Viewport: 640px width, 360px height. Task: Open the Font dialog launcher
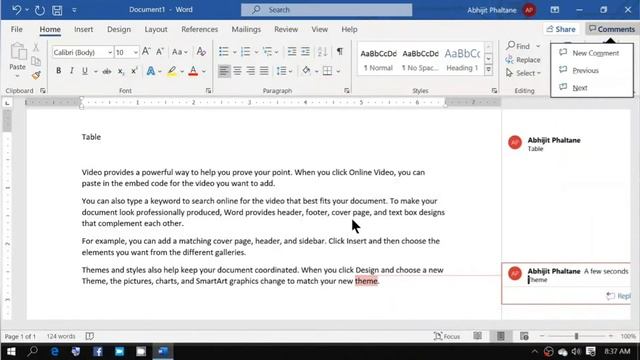[208, 91]
